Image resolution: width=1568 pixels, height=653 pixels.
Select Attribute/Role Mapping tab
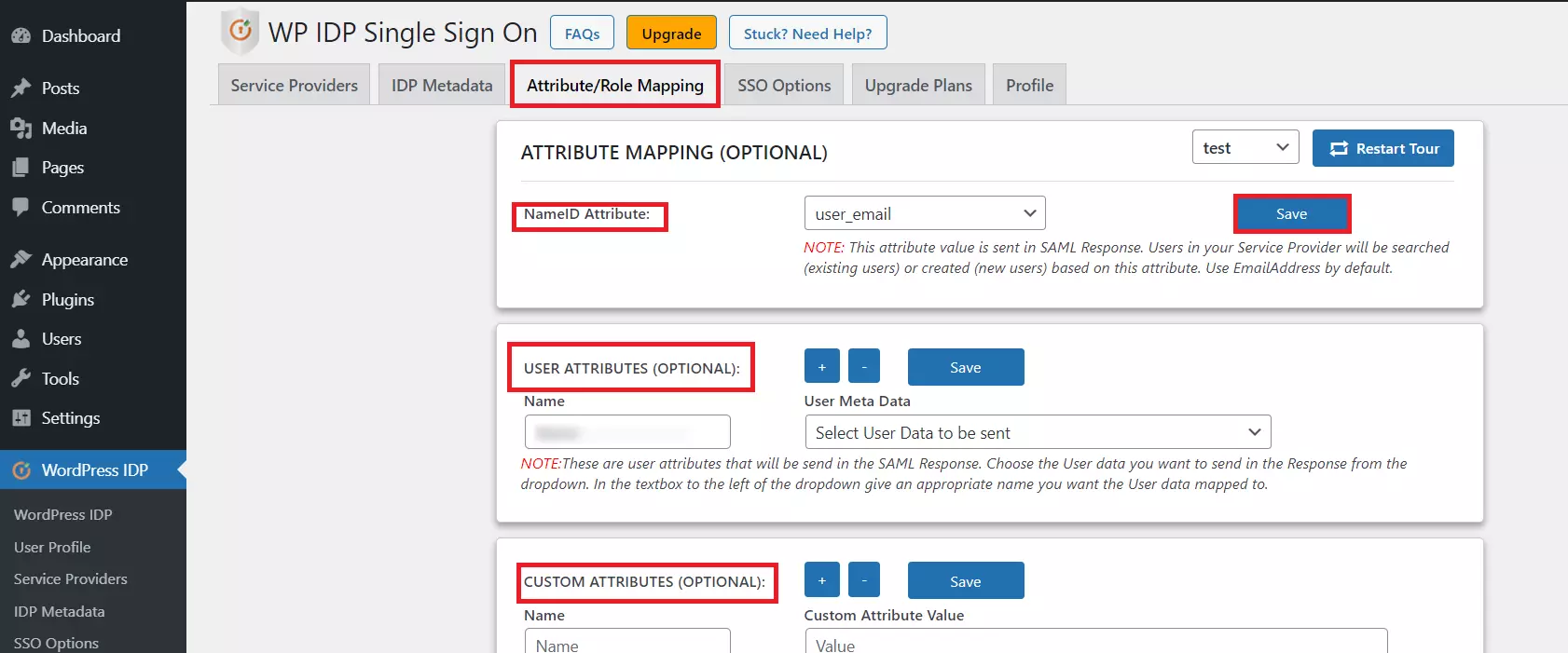click(615, 85)
